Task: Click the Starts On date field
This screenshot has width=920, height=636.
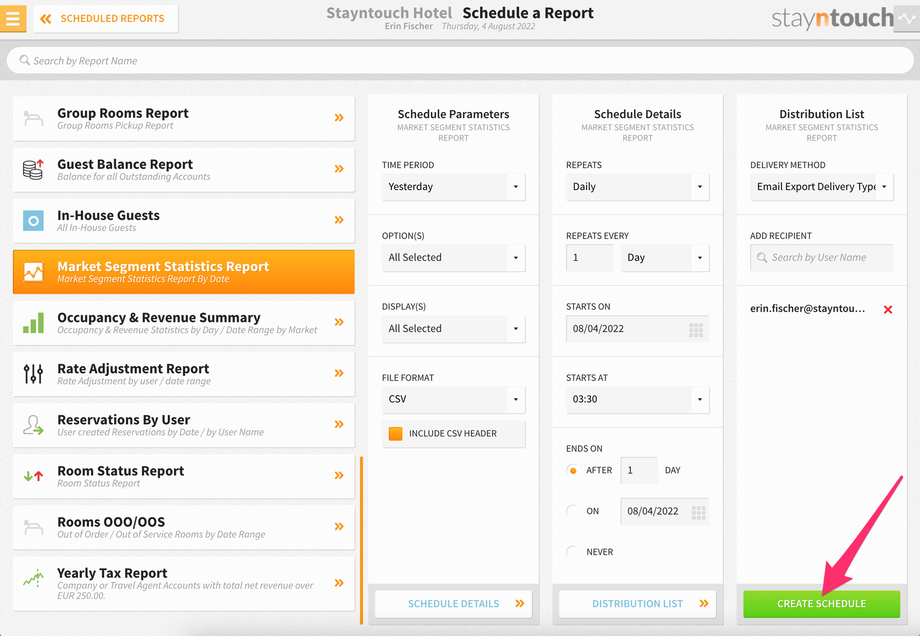Action: (638, 329)
